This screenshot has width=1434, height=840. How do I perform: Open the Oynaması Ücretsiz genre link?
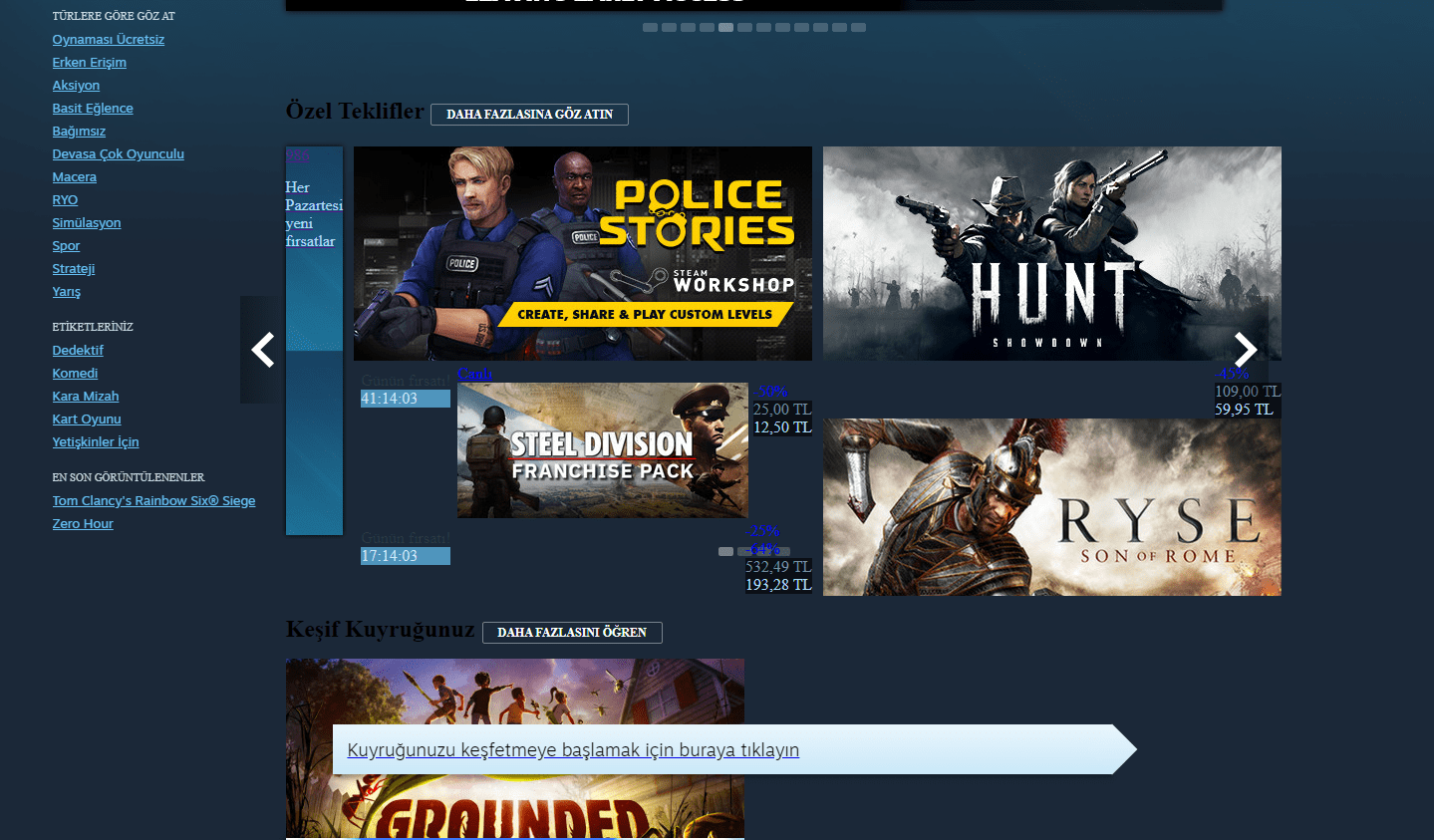pyautogui.click(x=109, y=40)
